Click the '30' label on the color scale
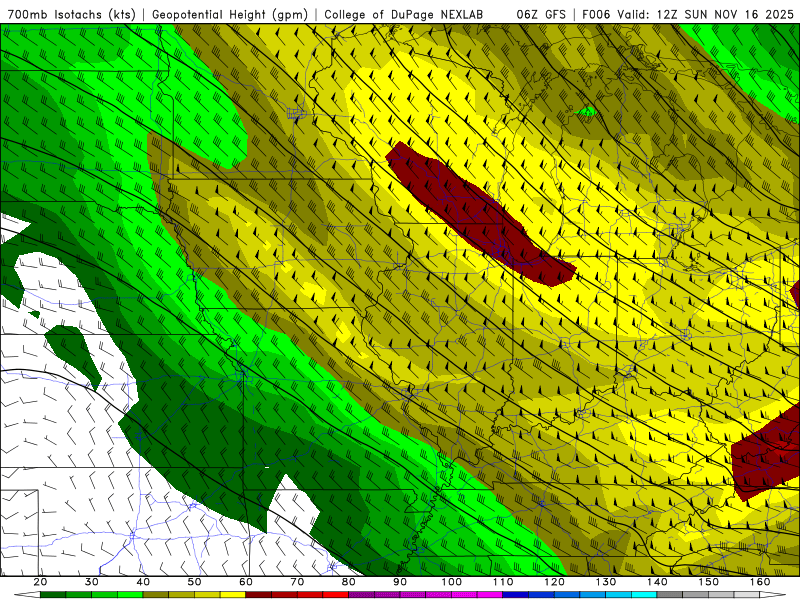 tap(91, 582)
